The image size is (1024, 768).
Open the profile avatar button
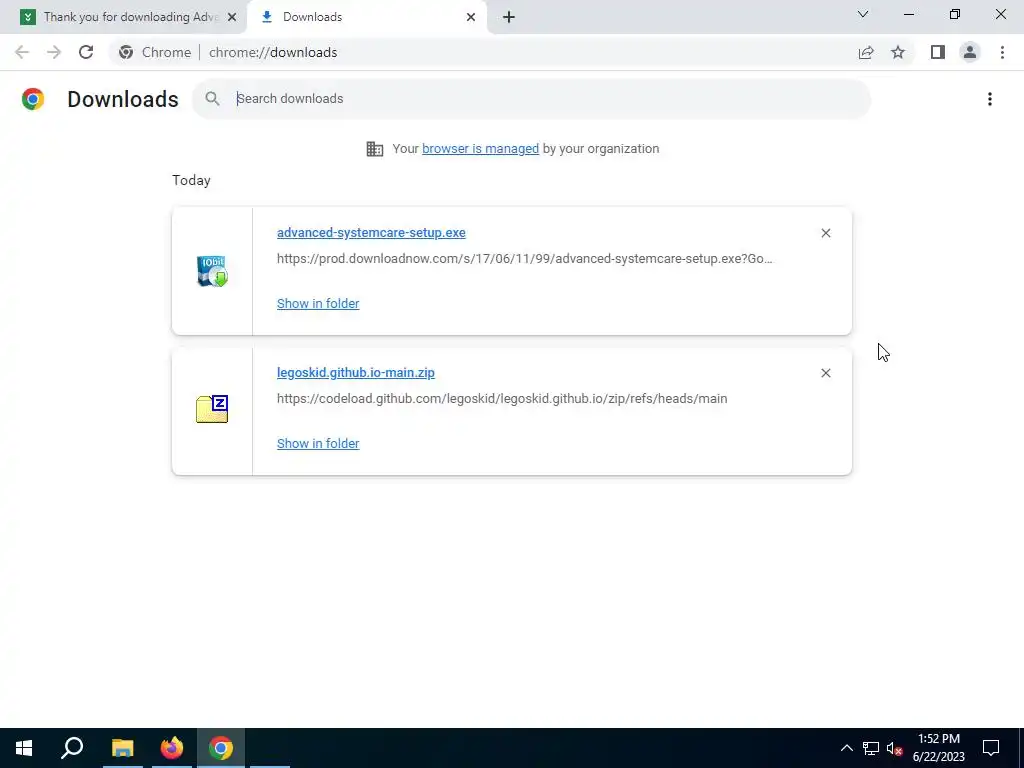(x=970, y=52)
